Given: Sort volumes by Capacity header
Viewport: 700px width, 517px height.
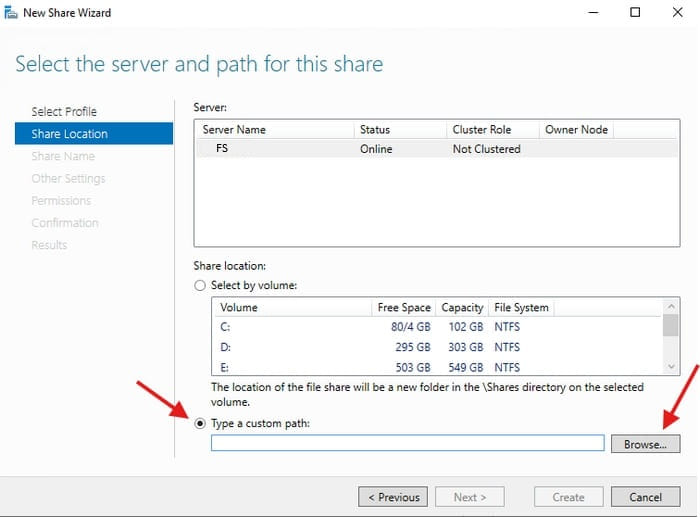Looking at the screenshot, I should pos(462,308).
